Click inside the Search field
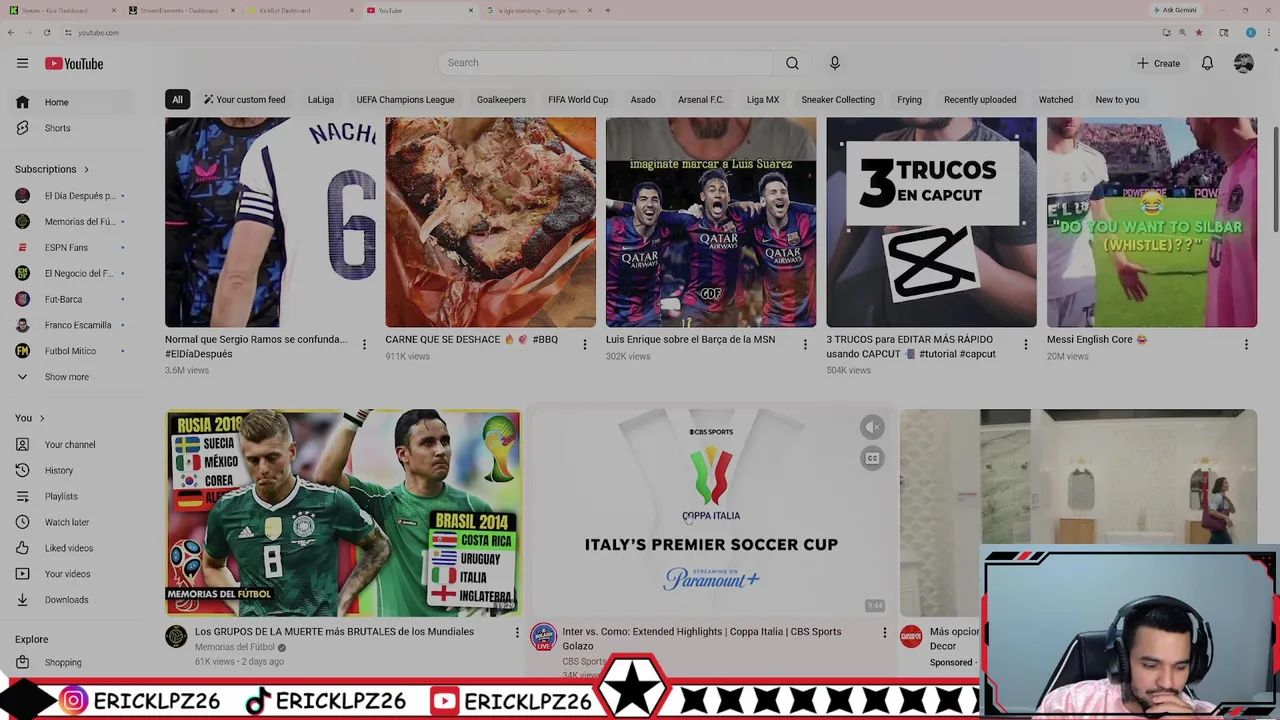The width and height of the screenshot is (1280, 720). [x=605, y=63]
